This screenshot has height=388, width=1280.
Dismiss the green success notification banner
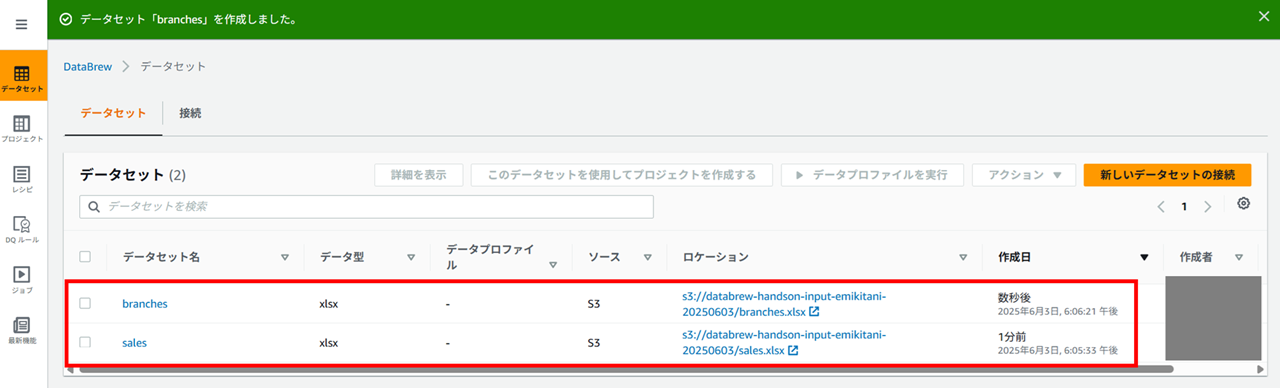point(1264,17)
